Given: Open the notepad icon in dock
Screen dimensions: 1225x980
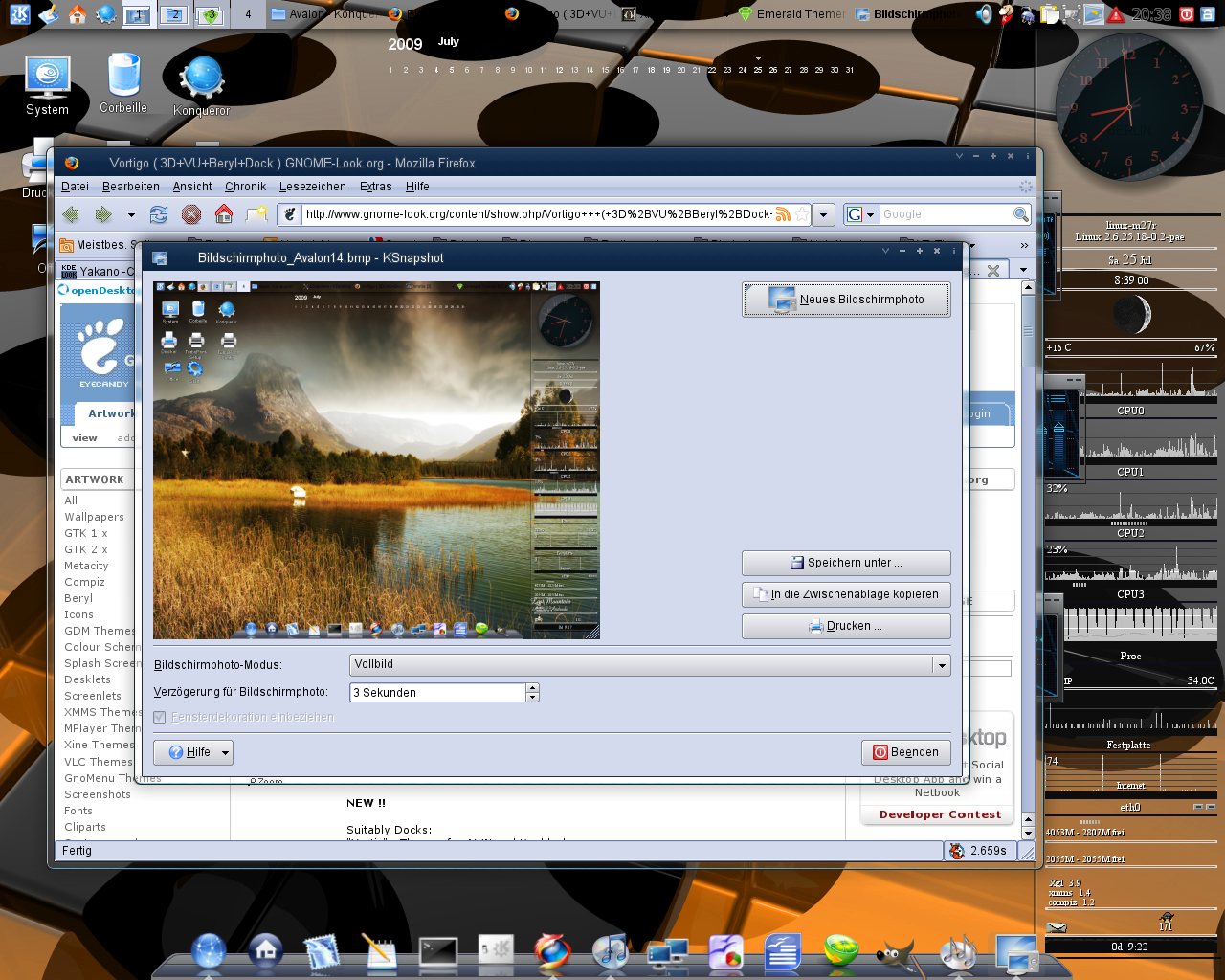Looking at the screenshot, I should pyautogui.click(x=380, y=952).
